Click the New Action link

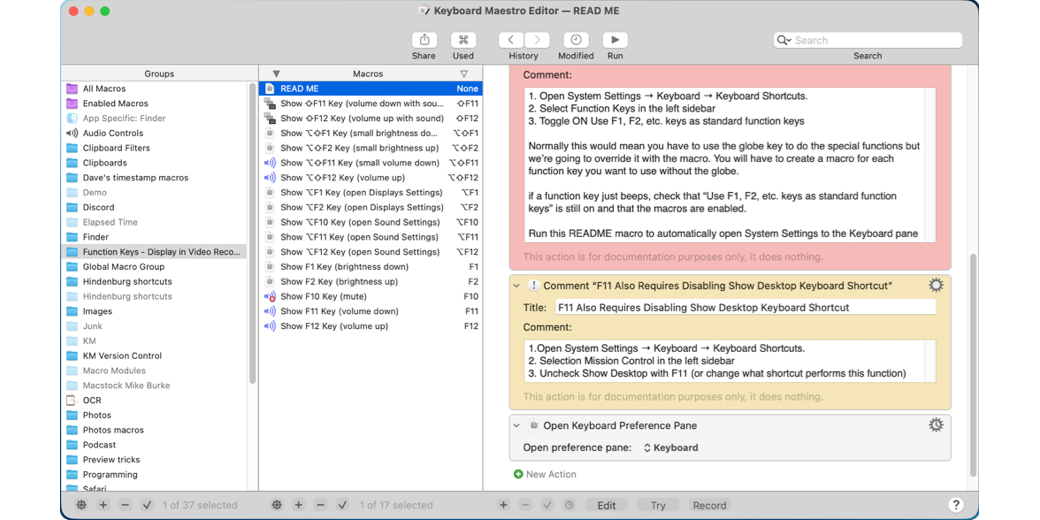coord(551,474)
